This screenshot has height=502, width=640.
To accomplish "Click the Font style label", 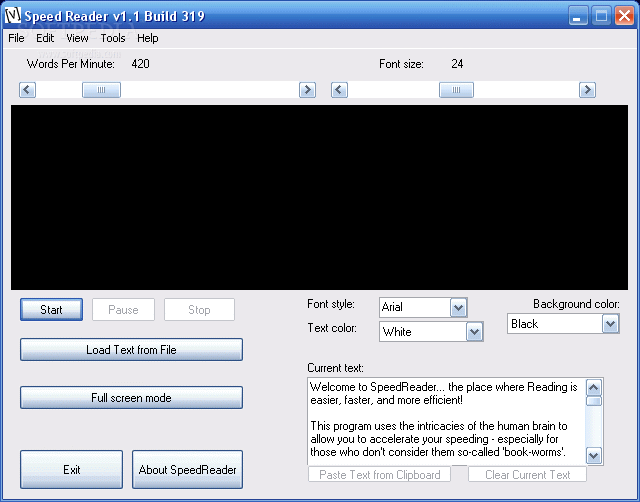I will pos(331,304).
